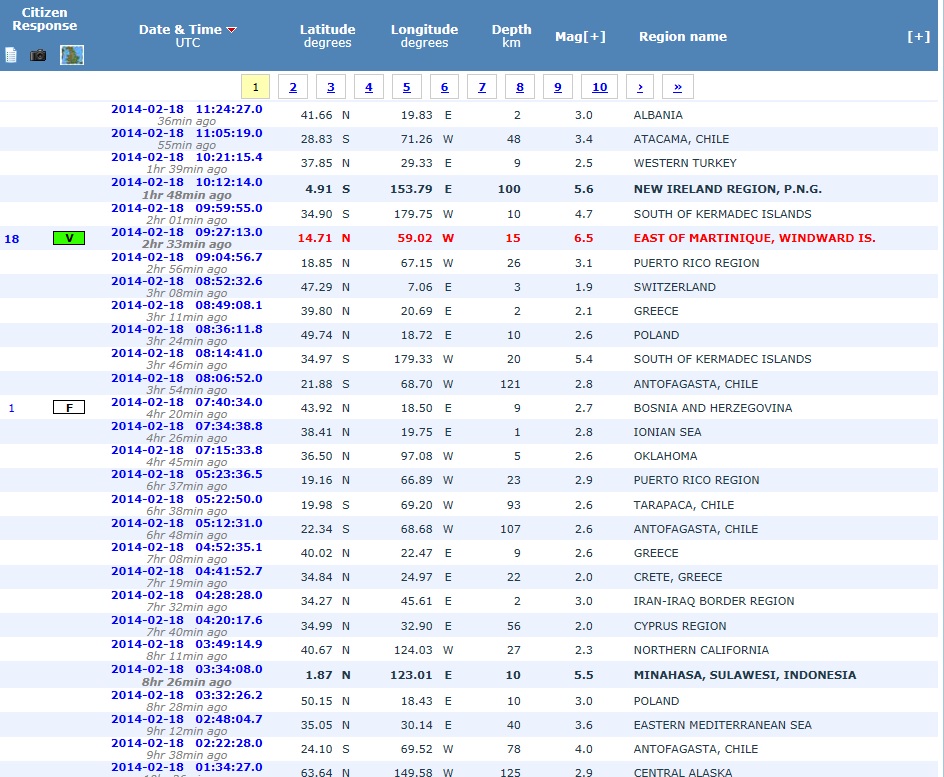Click IRAN-IRAQ BORDER REGION text
This screenshot has width=944, height=777.
pyautogui.click(x=714, y=601)
